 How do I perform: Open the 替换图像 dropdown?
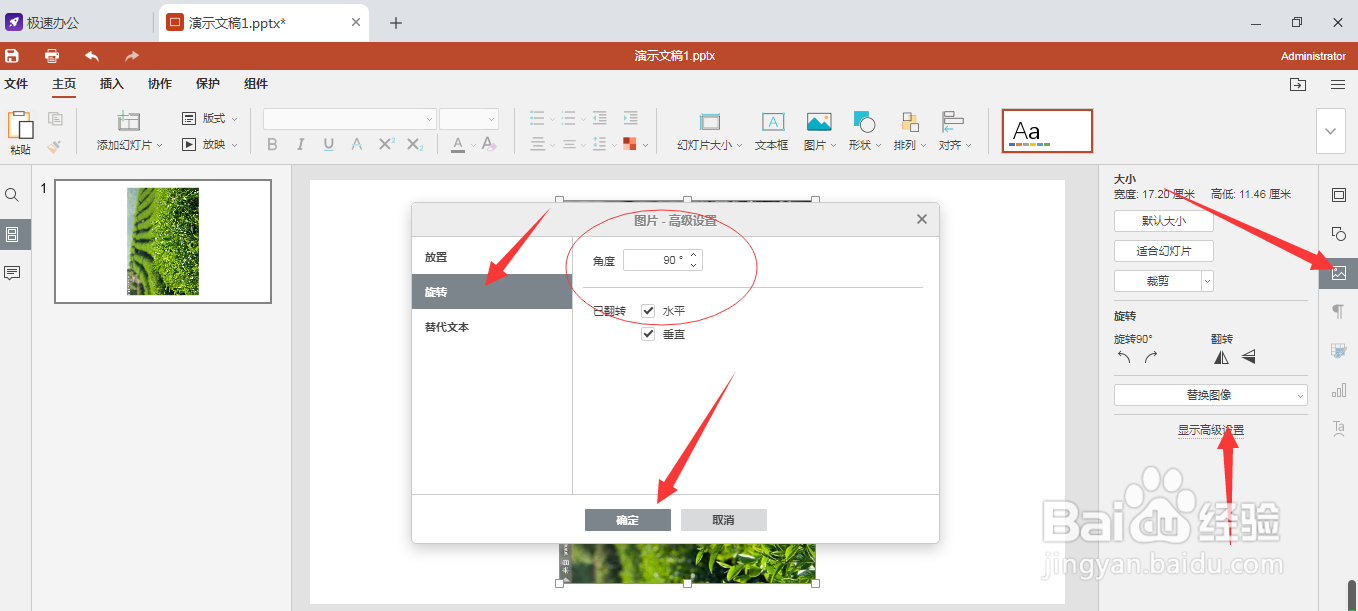click(1210, 395)
